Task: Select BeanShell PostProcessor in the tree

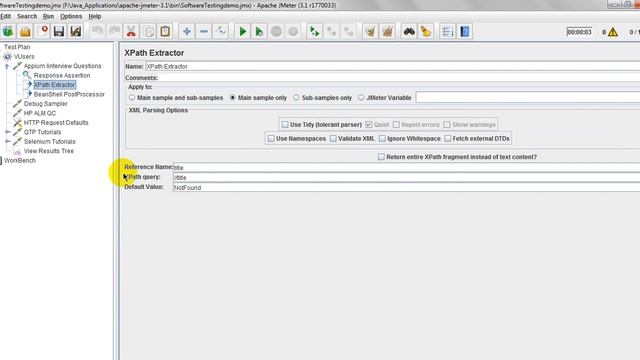Action: pos(69,94)
